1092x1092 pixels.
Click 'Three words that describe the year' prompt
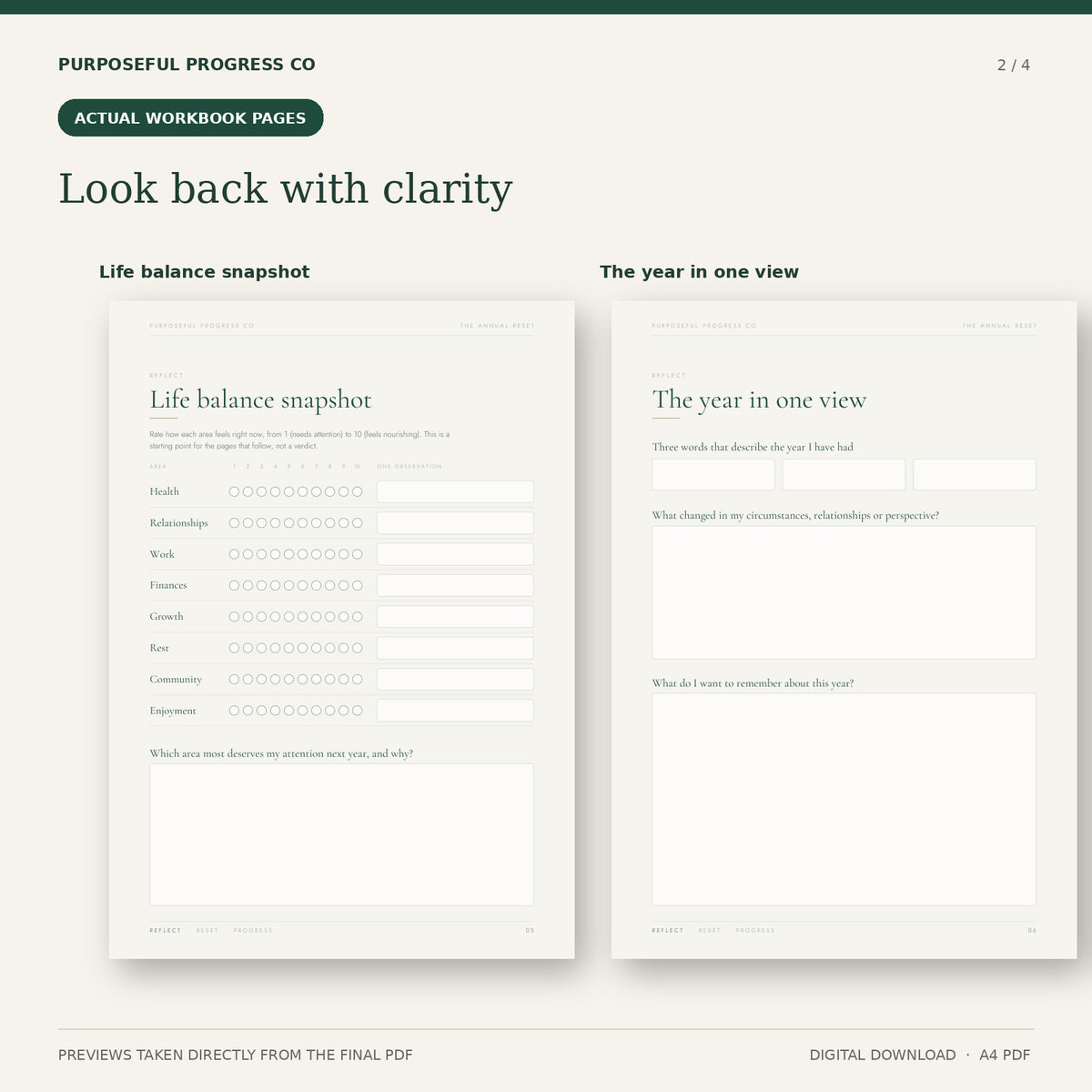click(x=753, y=447)
